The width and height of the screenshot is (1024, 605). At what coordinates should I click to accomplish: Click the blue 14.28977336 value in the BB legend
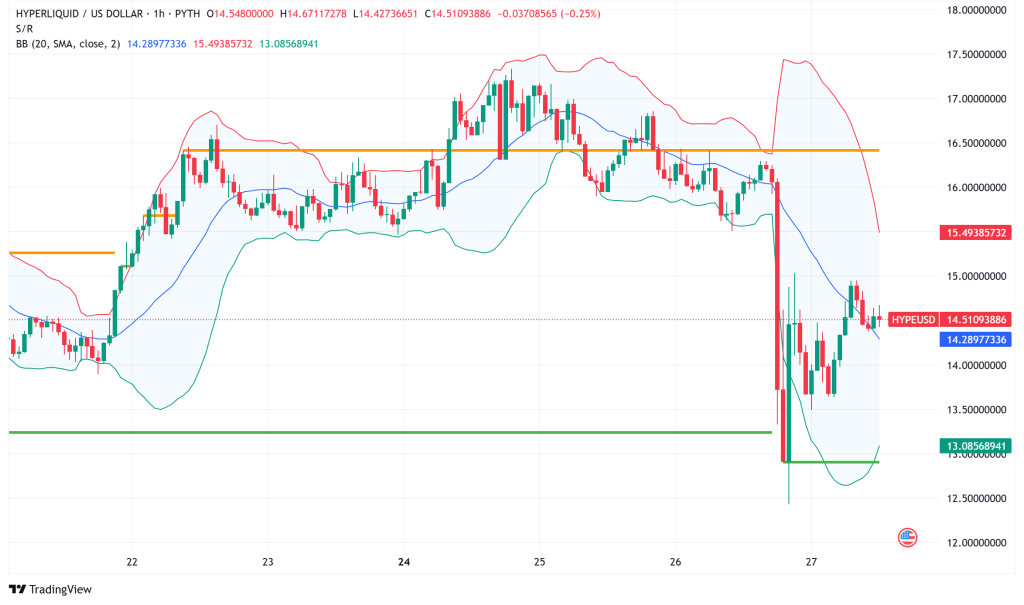pyautogui.click(x=157, y=44)
